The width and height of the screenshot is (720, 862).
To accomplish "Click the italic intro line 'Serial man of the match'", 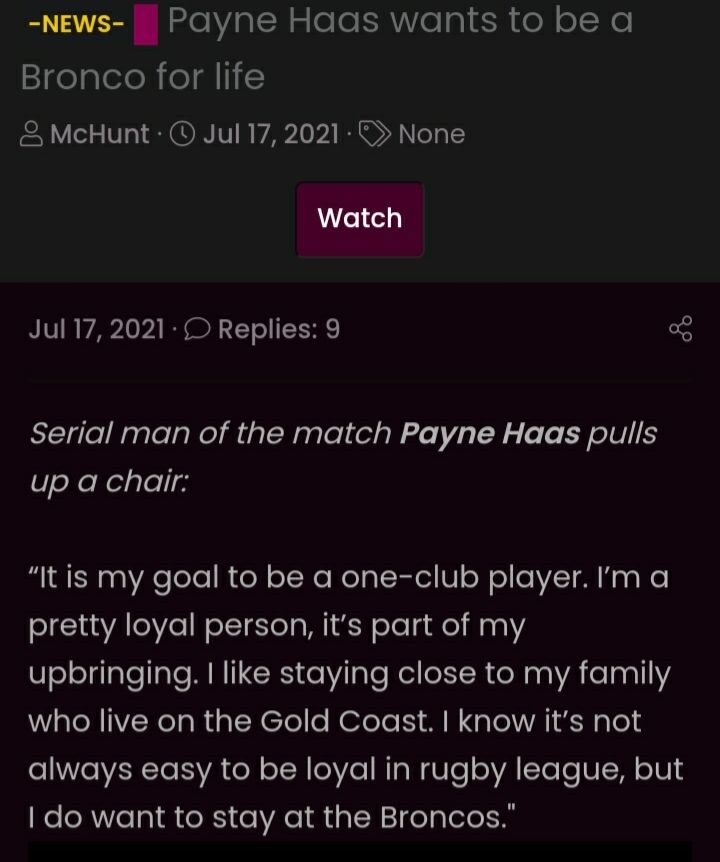I will point(210,433).
